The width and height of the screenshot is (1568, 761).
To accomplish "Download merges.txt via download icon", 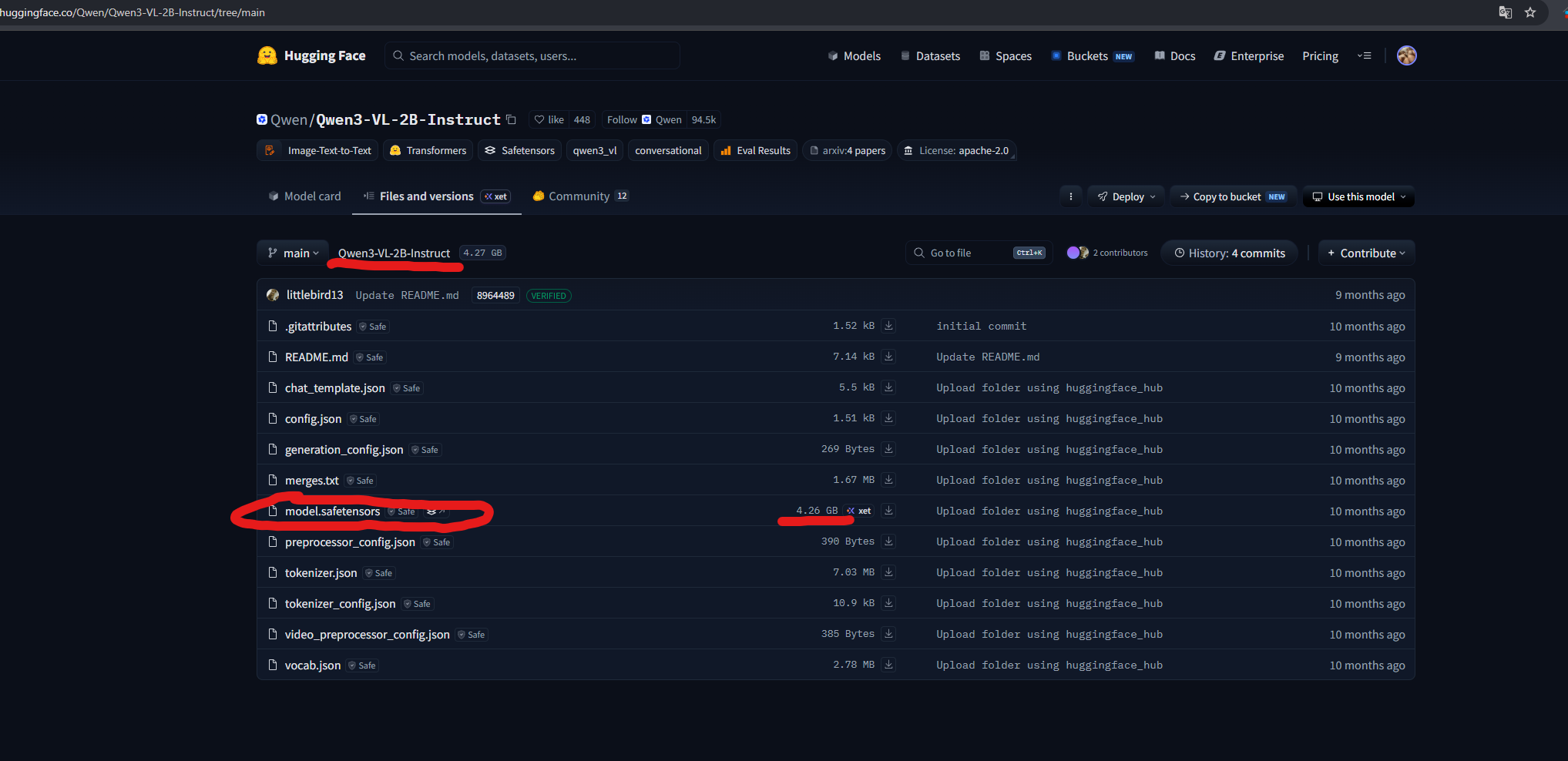I will [x=888, y=480].
